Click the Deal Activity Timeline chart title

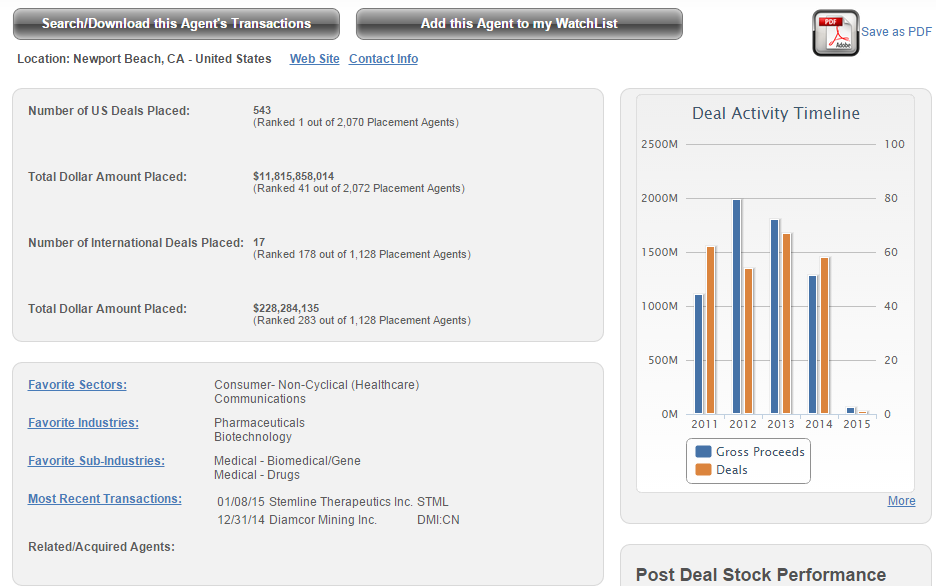click(x=775, y=114)
